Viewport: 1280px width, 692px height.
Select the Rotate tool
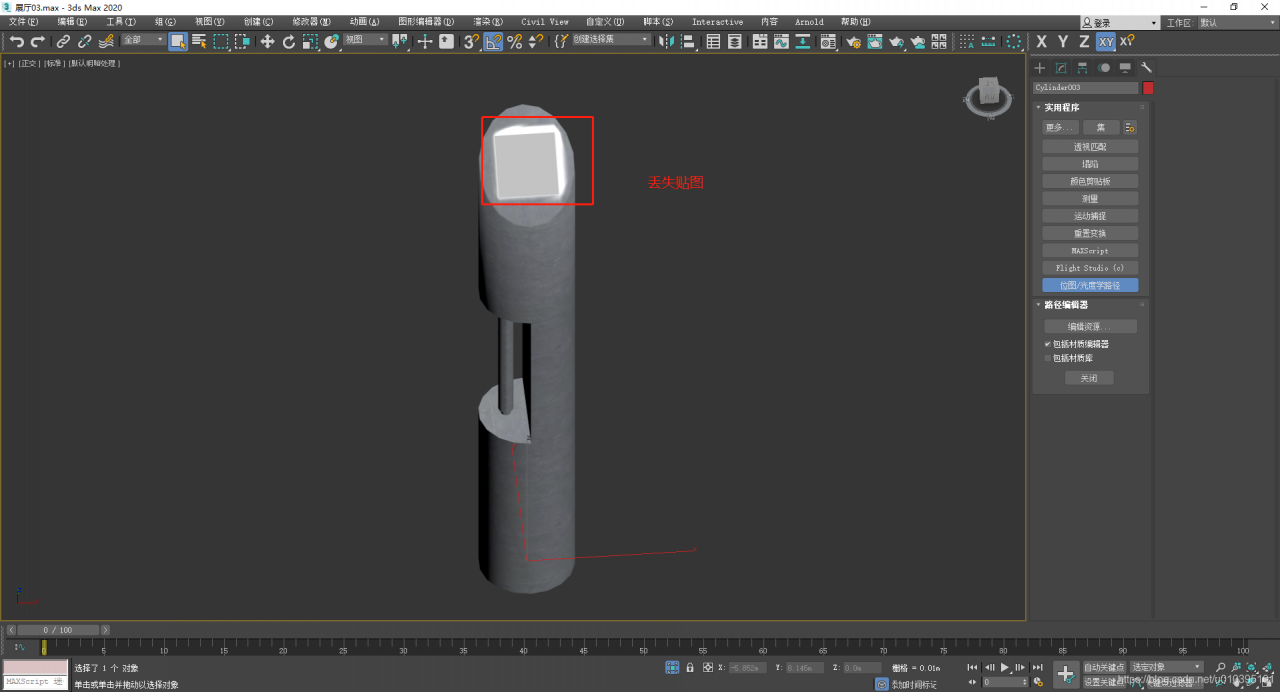click(x=289, y=41)
